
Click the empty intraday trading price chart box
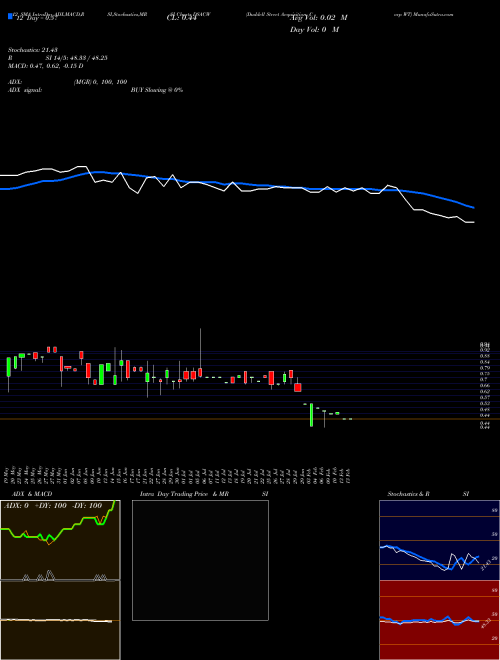pos(200,560)
